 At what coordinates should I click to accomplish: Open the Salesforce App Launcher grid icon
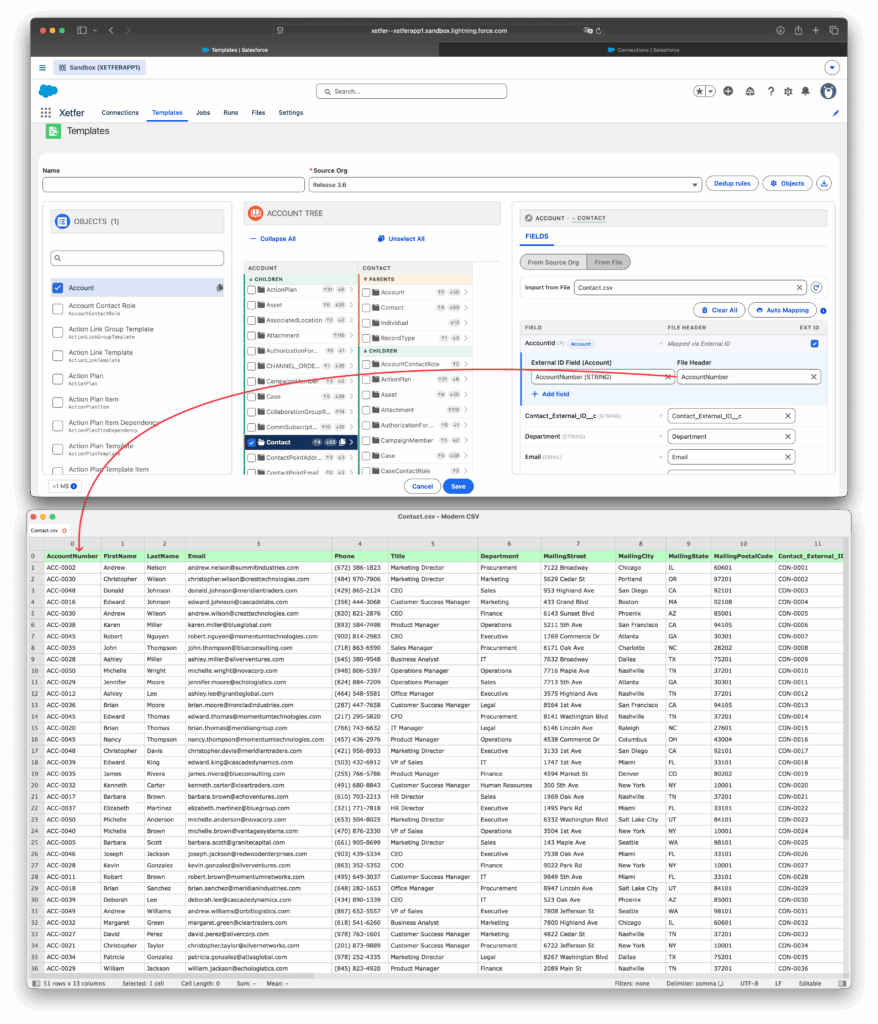pyautogui.click(x=46, y=112)
